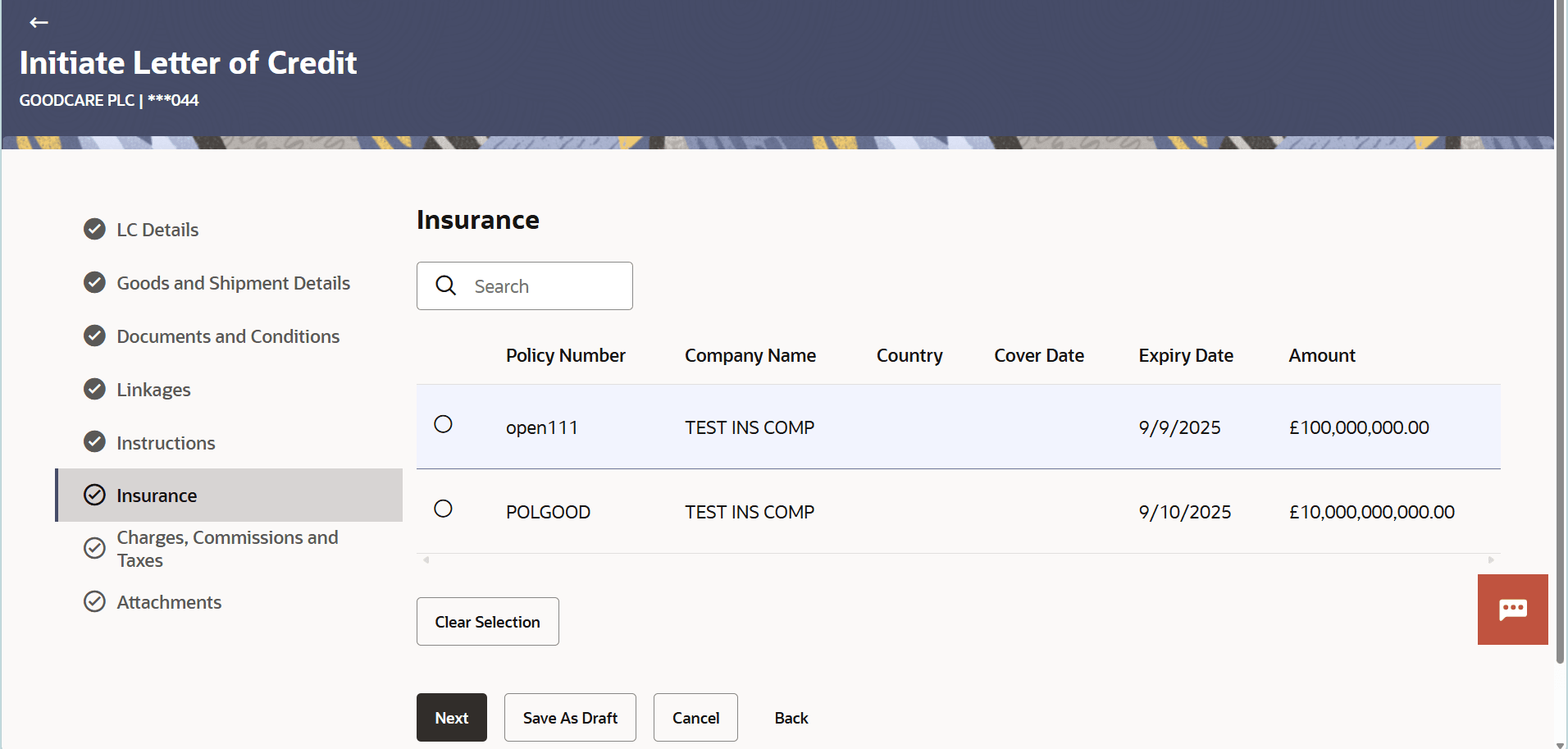Select the open111 policy radio button
This screenshot has height=749, width=1568.
[443, 424]
